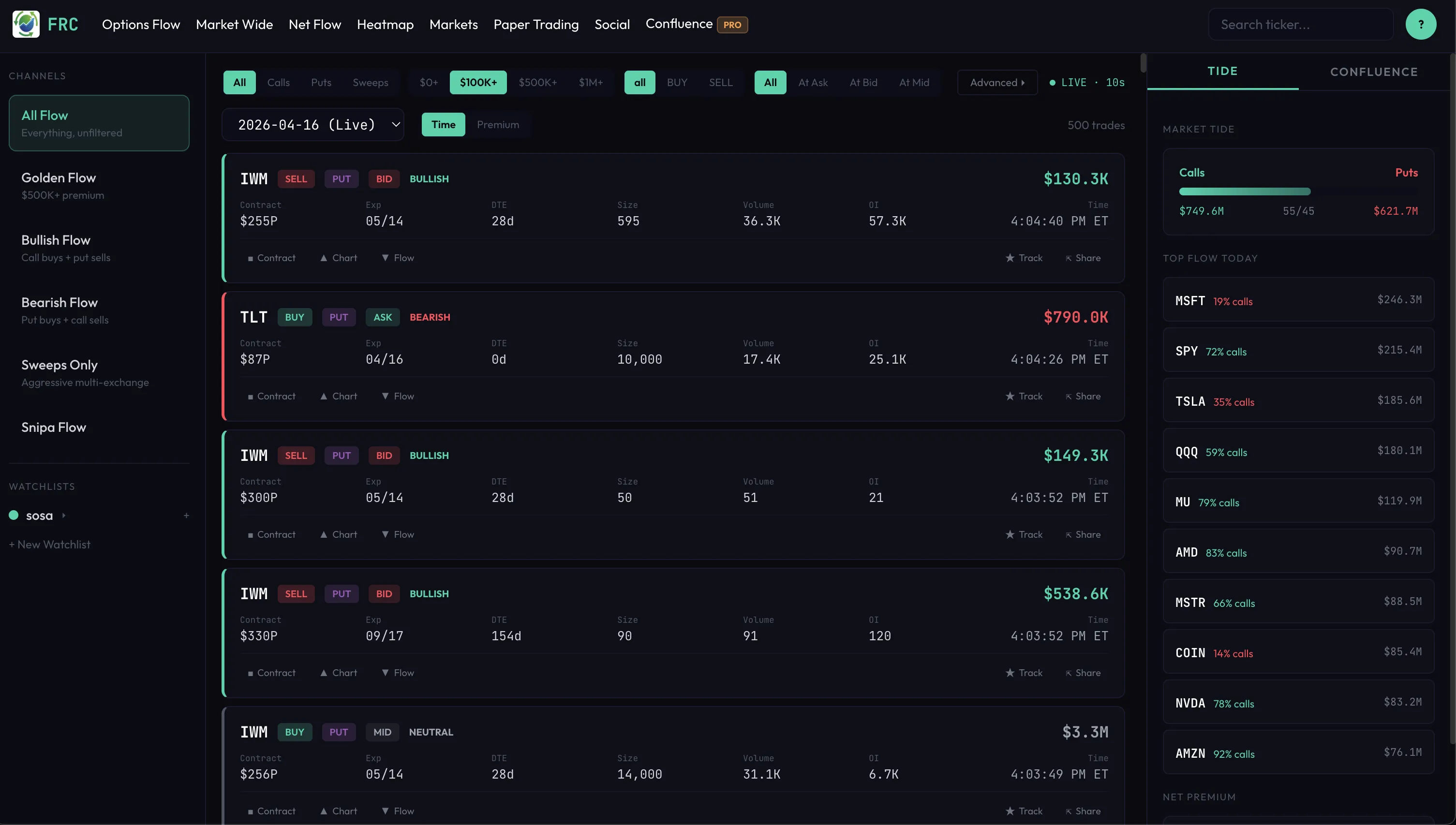
Task: Open the help question mark icon
Action: pos(1422,24)
